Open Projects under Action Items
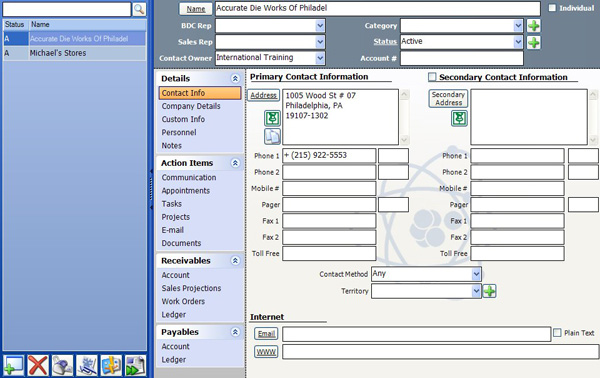 [176, 217]
